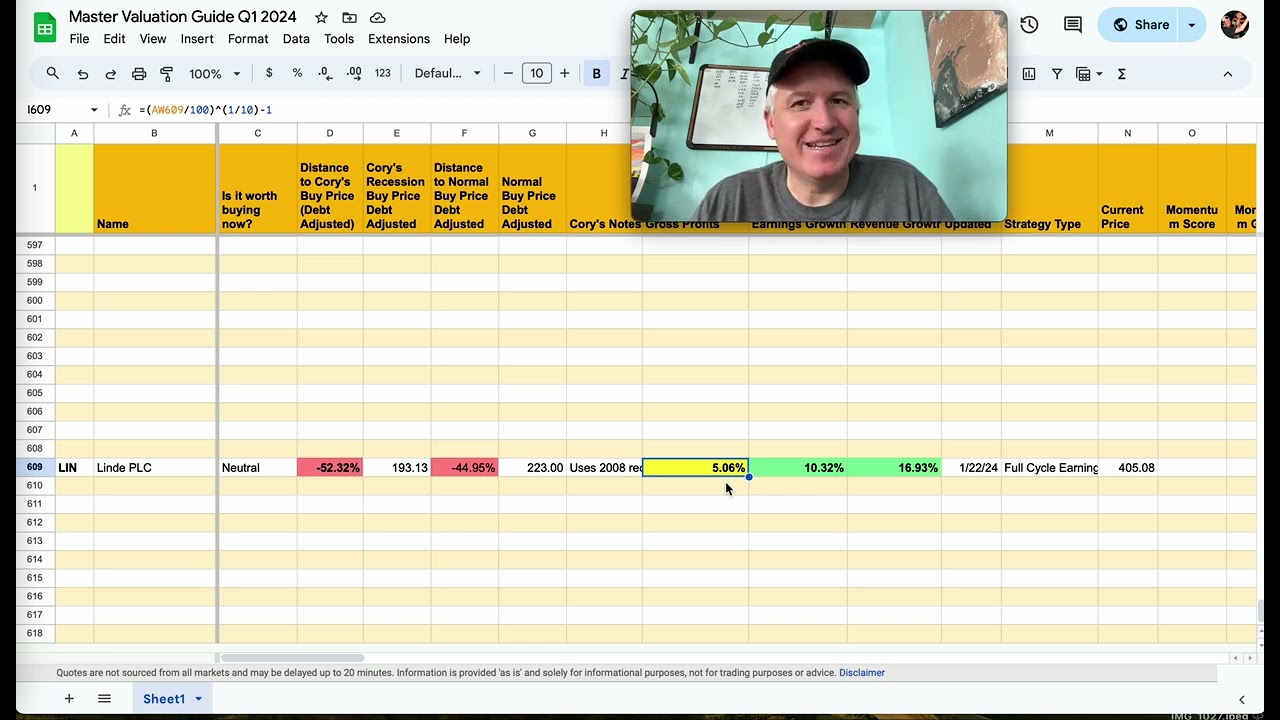Open version history clock icon
Screen dimensions: 1280x720
coord(1029,25)
